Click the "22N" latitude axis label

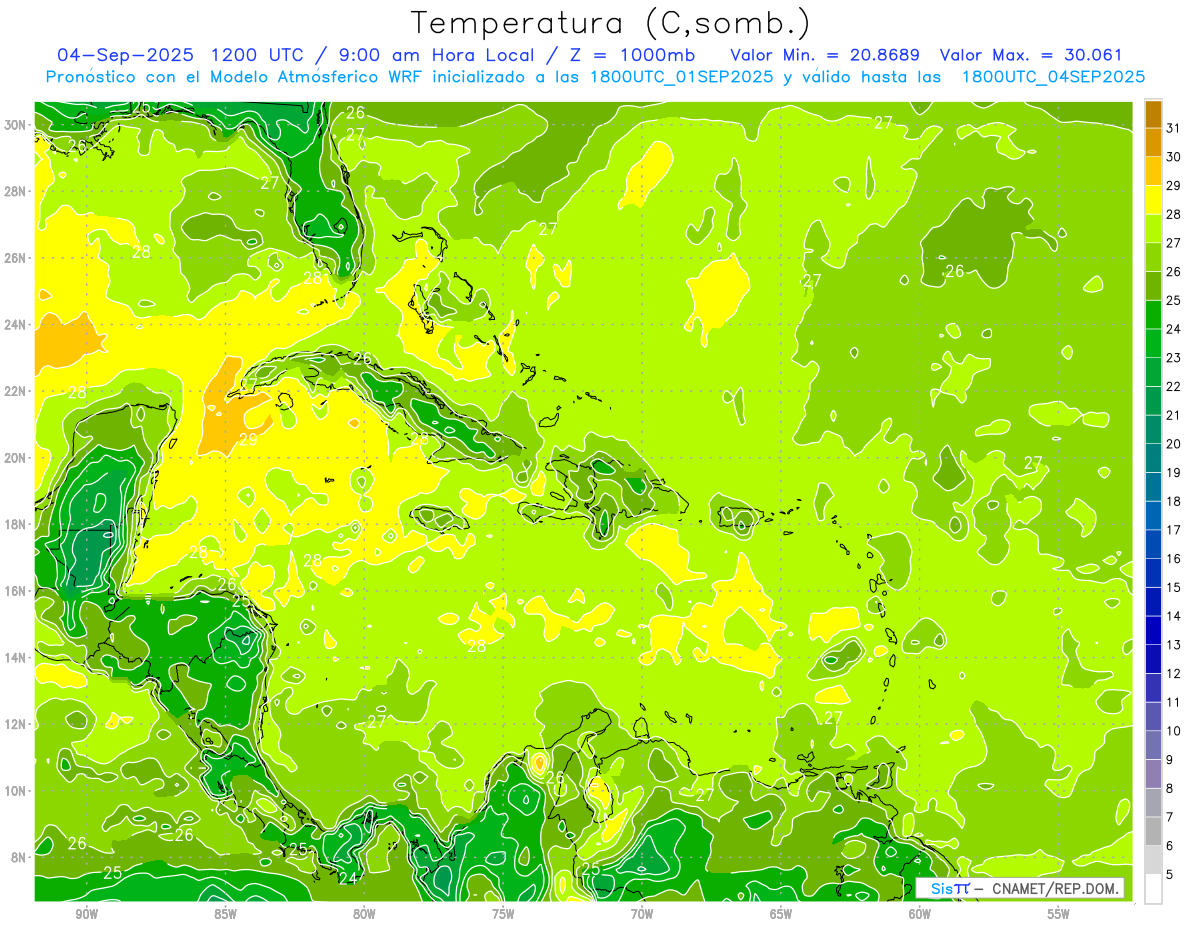click(x=15, y=391)
